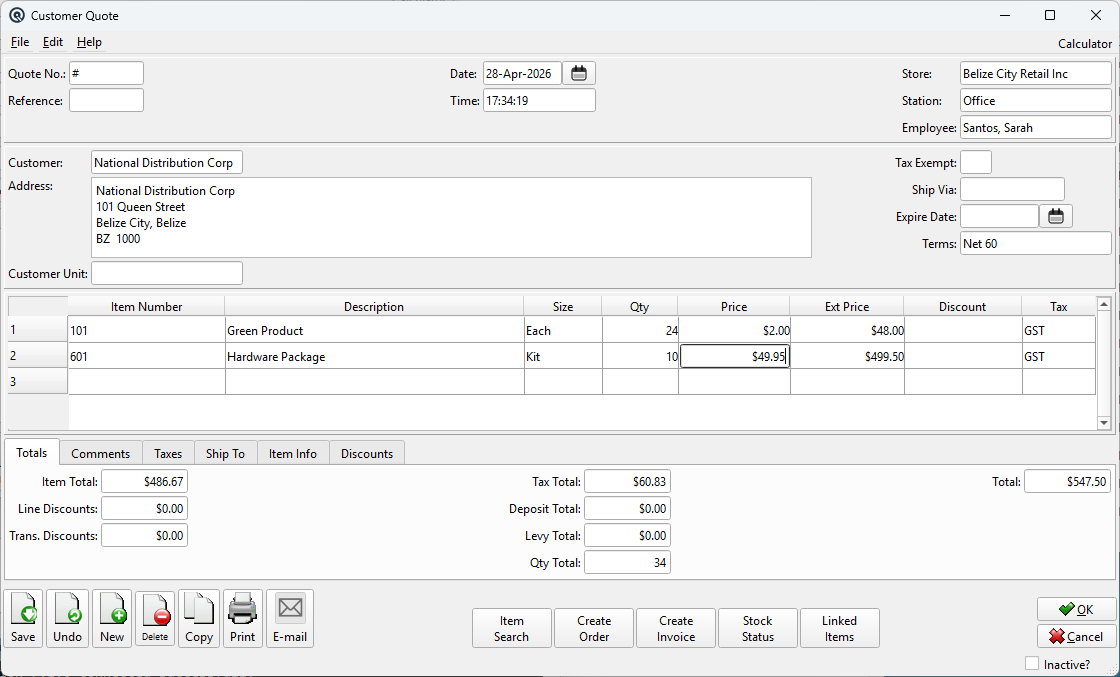The height and width of the screenshot is (677, 1120).
Task: Click the Total field showing $547.50
Action: (1068, 482)
